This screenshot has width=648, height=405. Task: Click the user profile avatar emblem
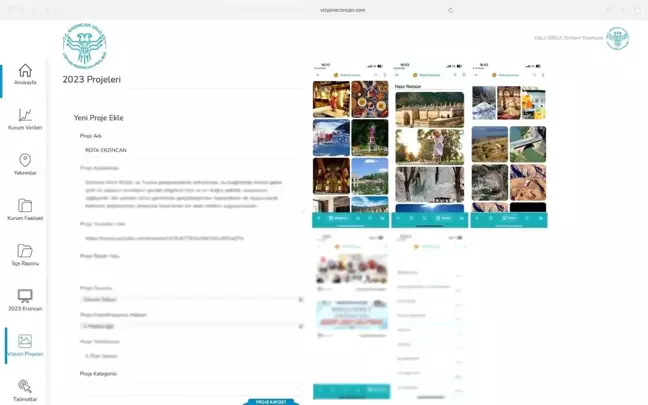point(617,38)
